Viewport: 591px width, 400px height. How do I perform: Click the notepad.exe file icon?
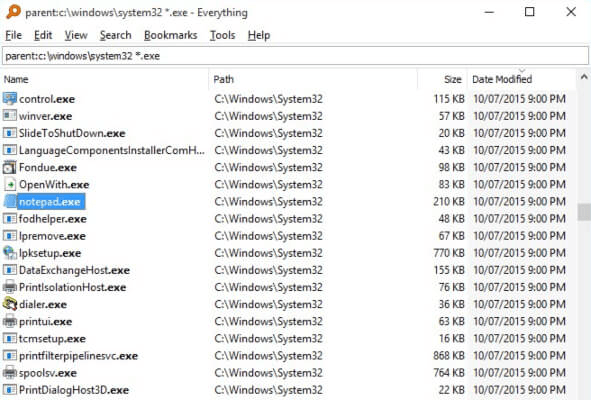9,202
